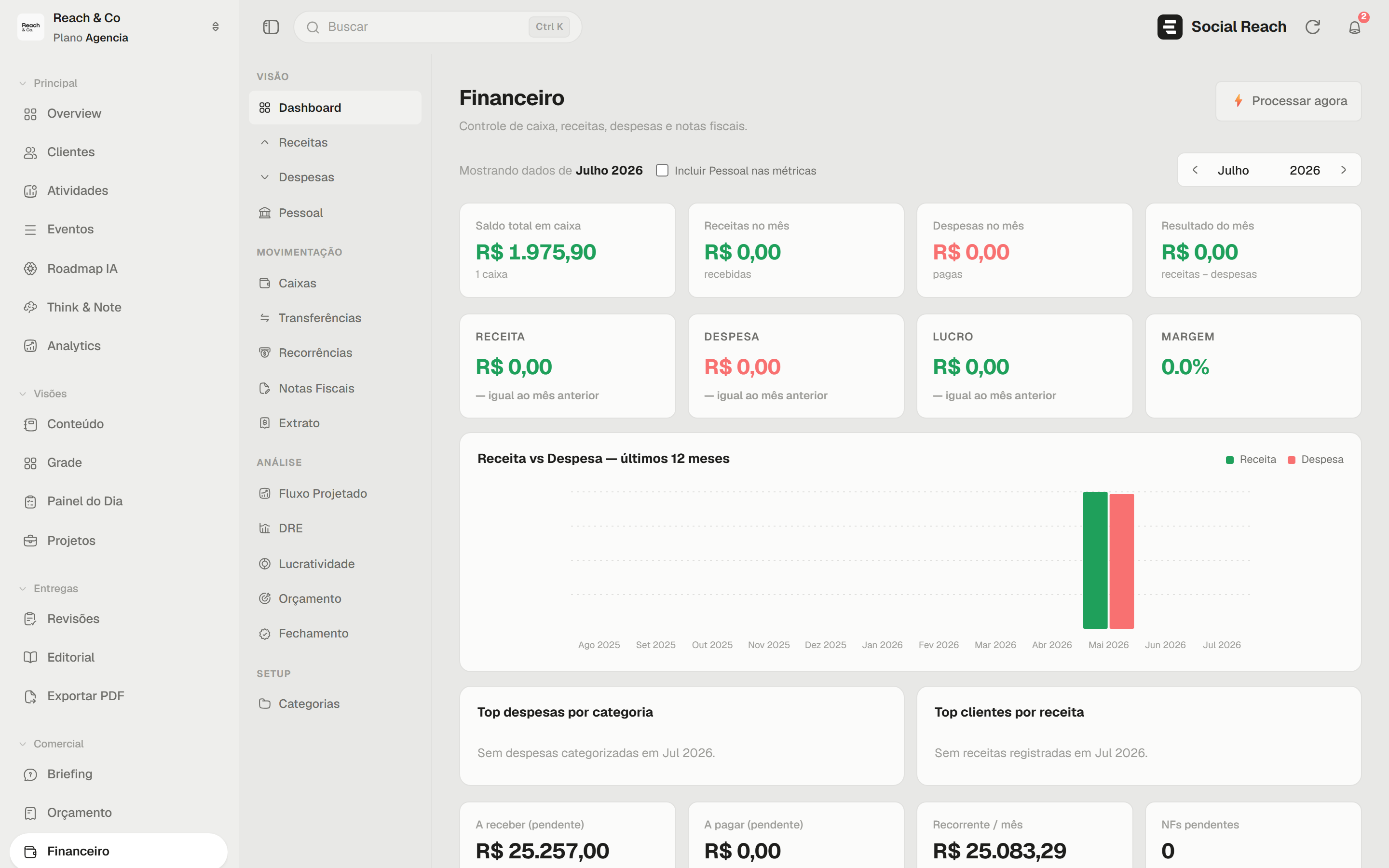
Task: Open Grade view in sidebar
Action: [119, 463]
